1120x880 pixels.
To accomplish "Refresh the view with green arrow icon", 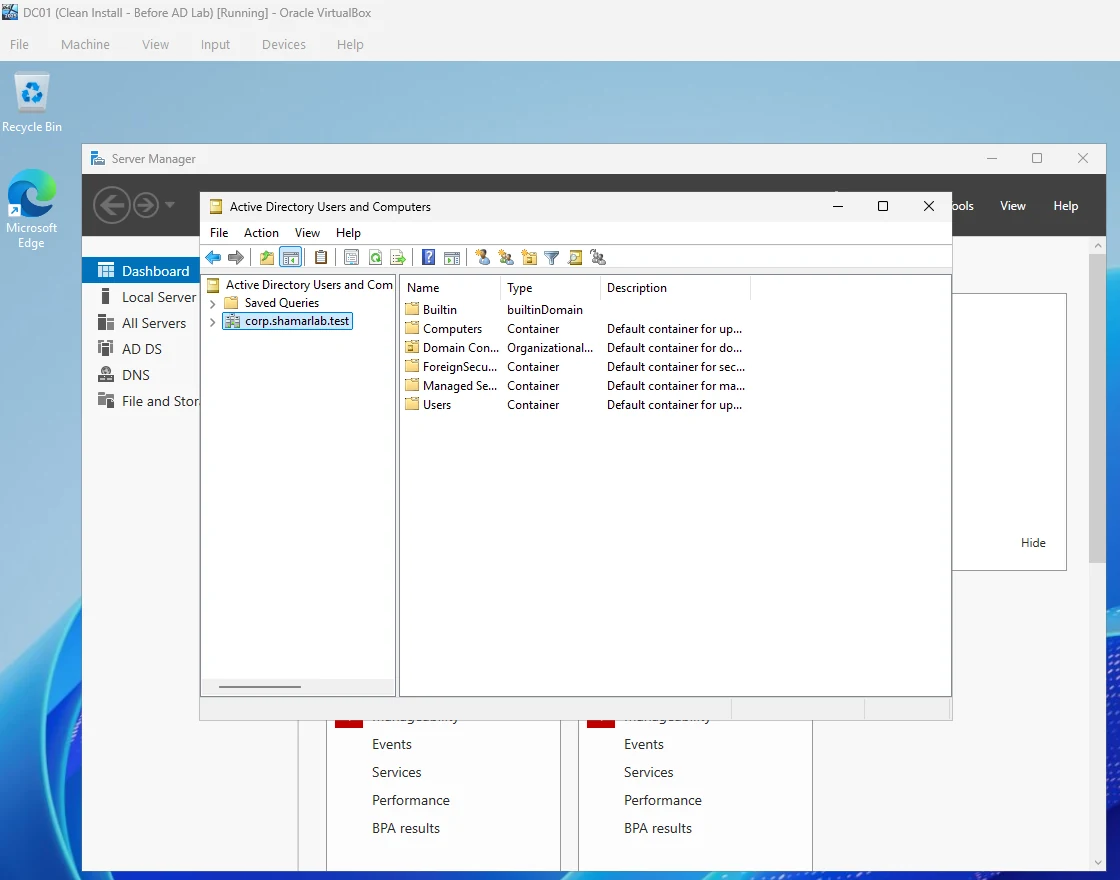I will (375, 258).
